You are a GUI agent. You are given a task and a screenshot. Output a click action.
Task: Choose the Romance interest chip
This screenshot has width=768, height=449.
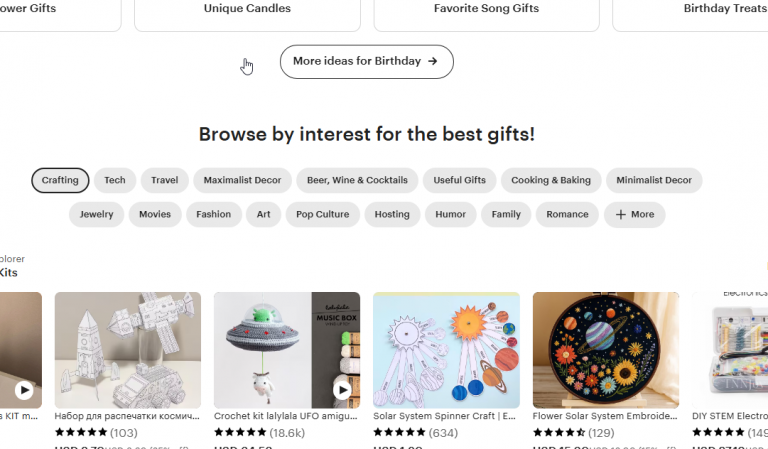567,214
